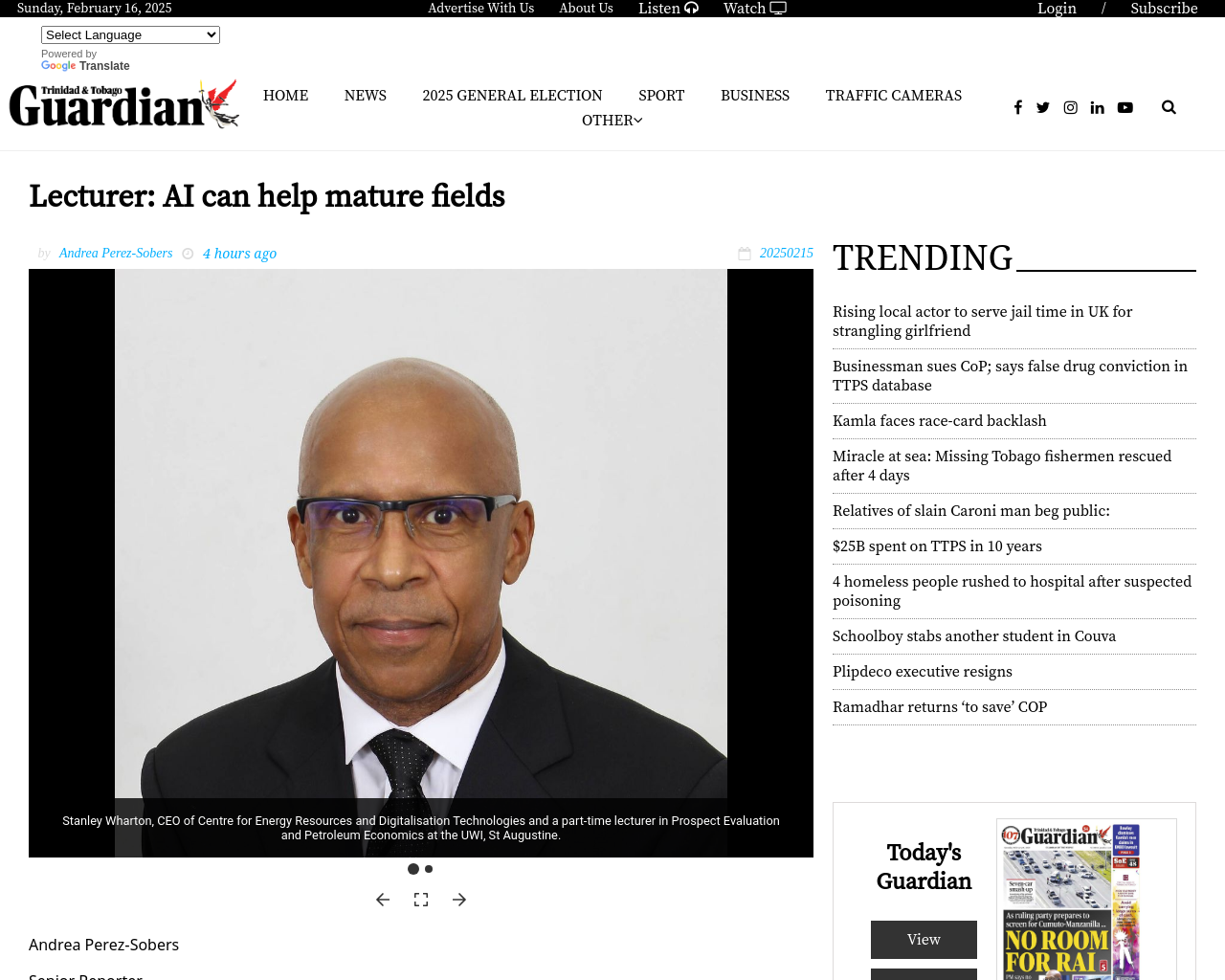Go to previous slideshow image arrow
The image size is (1225, 980).
(383, 900)
